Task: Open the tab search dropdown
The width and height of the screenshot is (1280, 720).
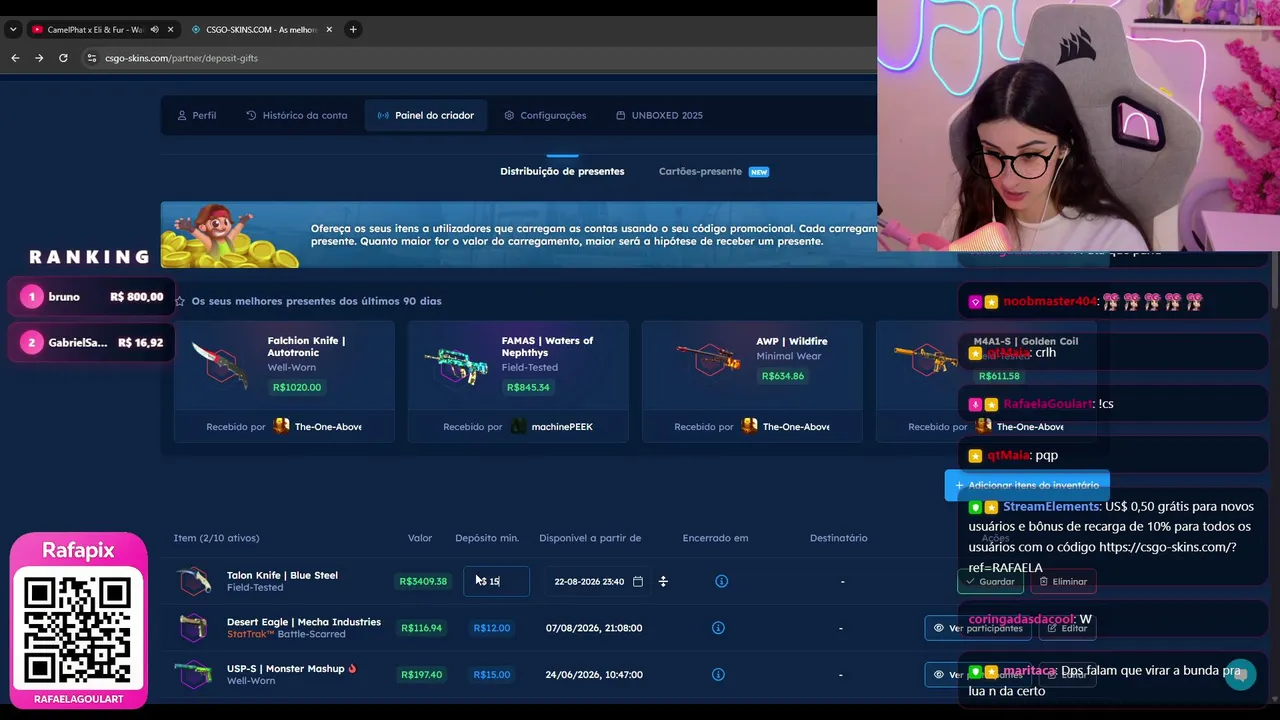Action: [x=13, y=29]
